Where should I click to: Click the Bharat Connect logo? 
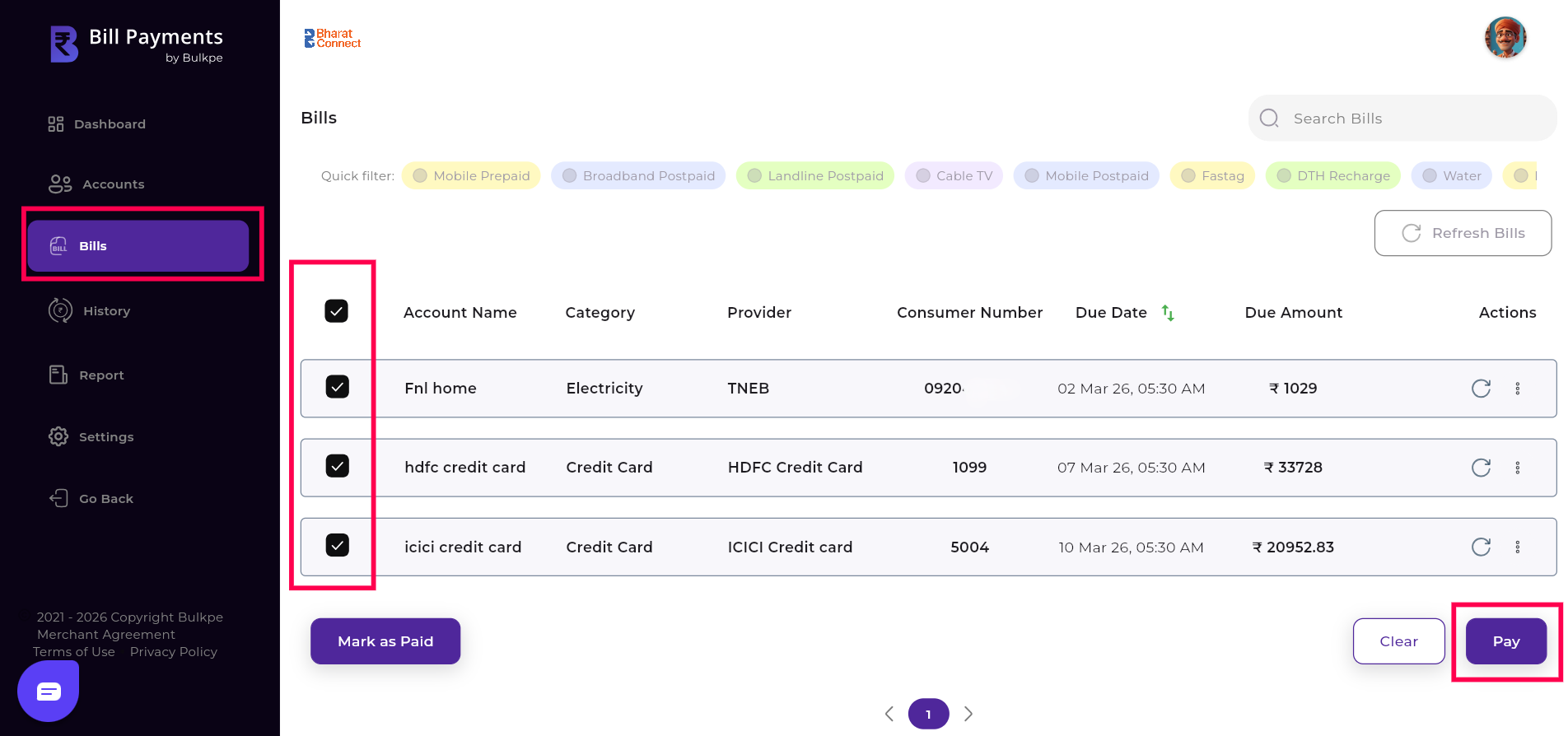pyautogui.click(x=333, y=39)
